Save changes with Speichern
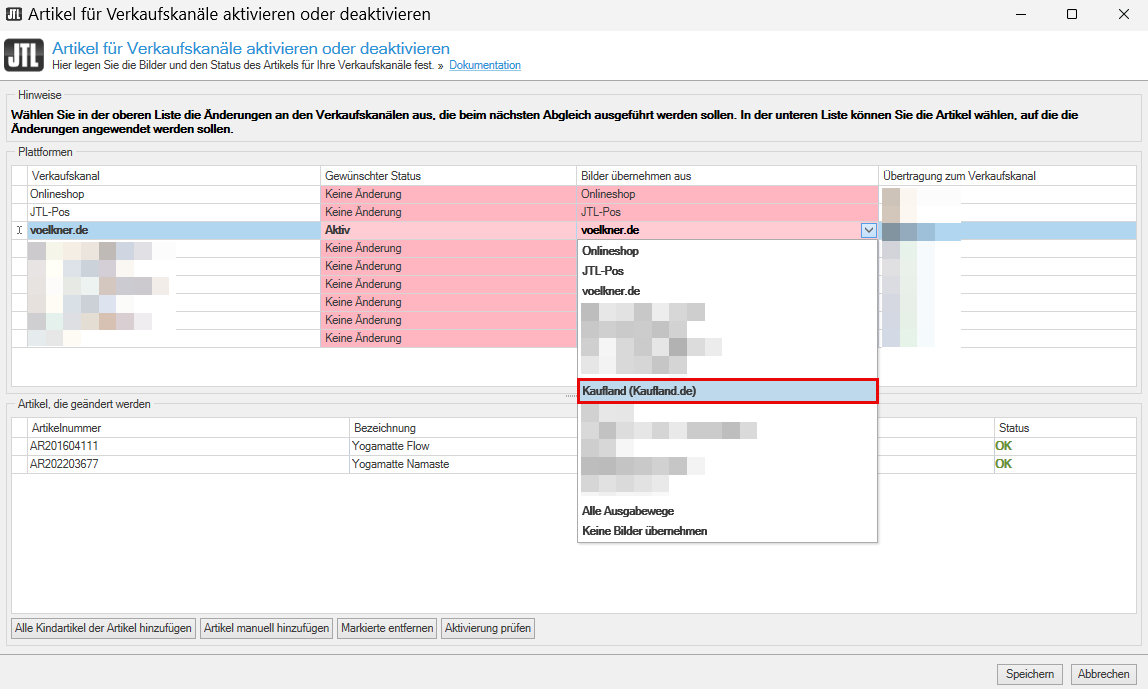This screenshot has width=1148, height=689. click(x=1030, y=674)
